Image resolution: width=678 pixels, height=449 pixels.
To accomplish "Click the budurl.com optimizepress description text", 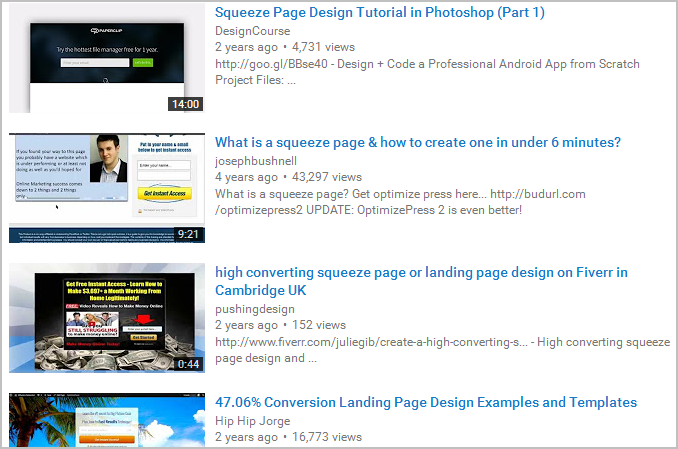I will pyautogui.click(x=400, y=202).
